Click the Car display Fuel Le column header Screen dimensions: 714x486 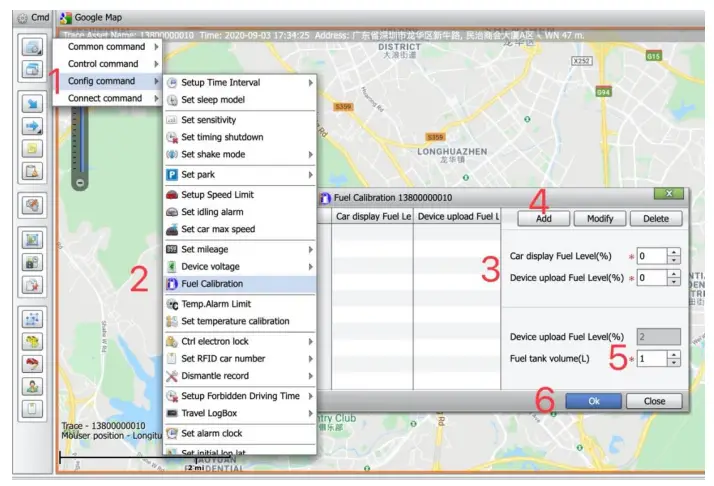pos(373,216)
